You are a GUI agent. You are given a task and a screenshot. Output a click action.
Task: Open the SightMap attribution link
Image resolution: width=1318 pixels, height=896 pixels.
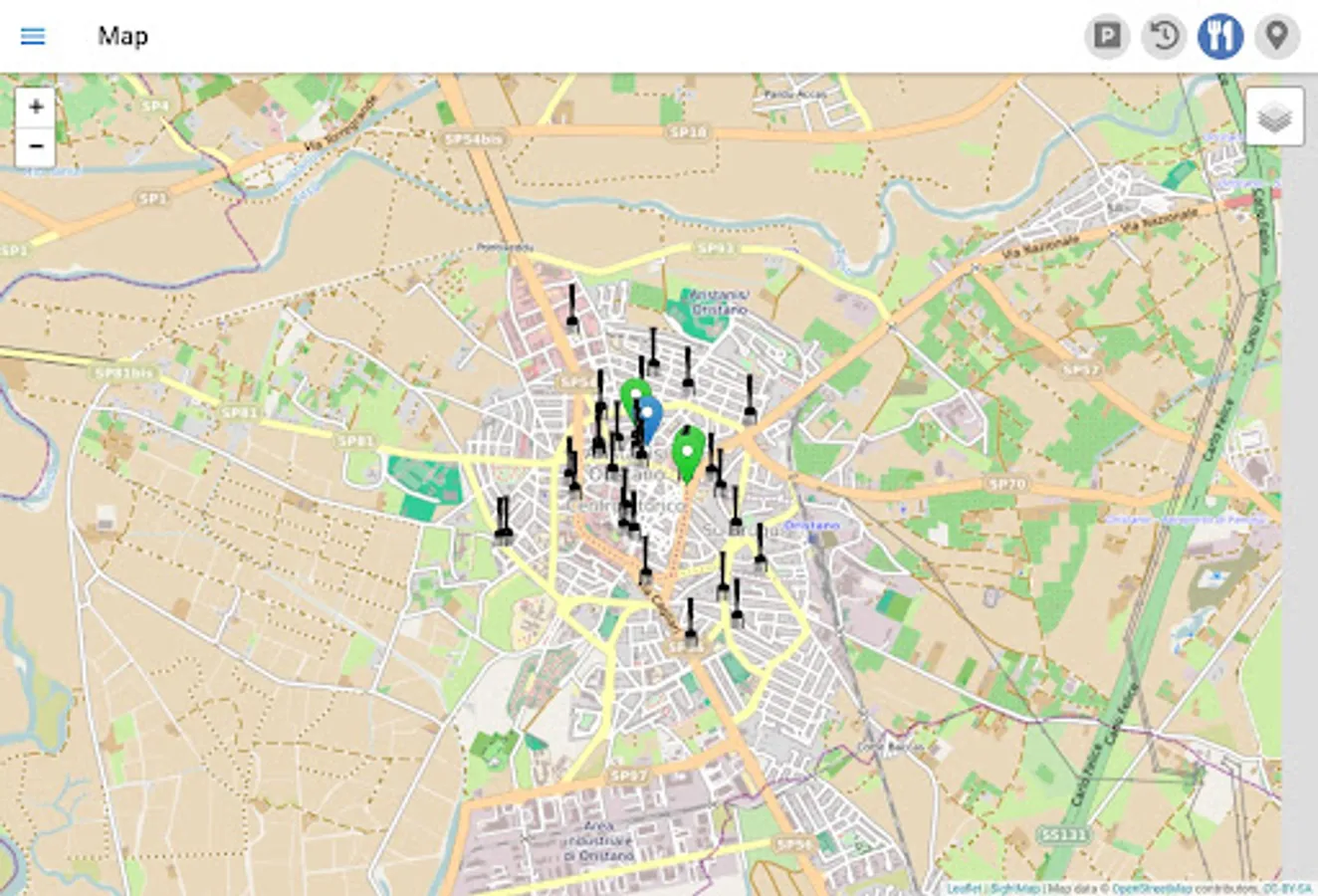pyautogui.click(x=1013, y=888)
